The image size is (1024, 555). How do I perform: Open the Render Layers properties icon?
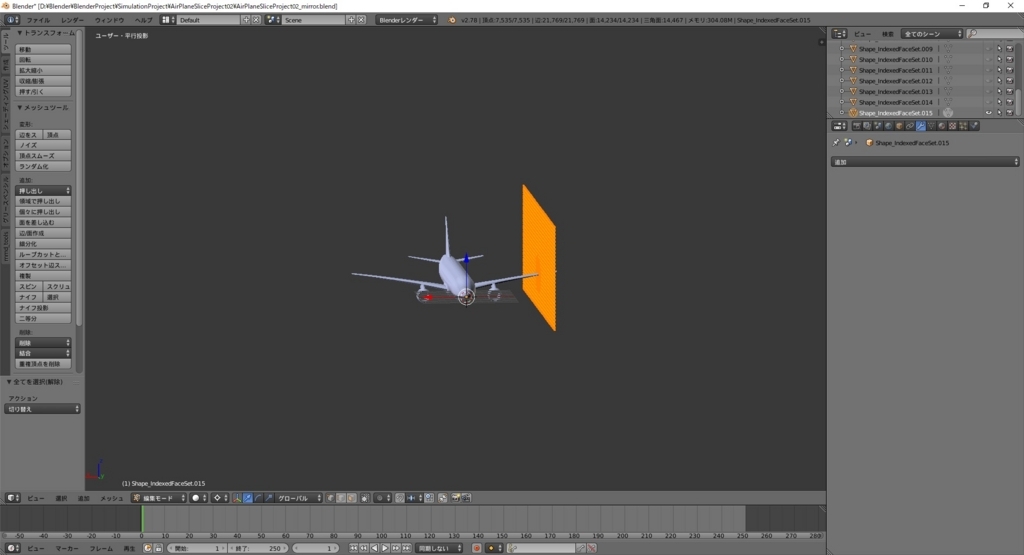click(x=867, y=126)
